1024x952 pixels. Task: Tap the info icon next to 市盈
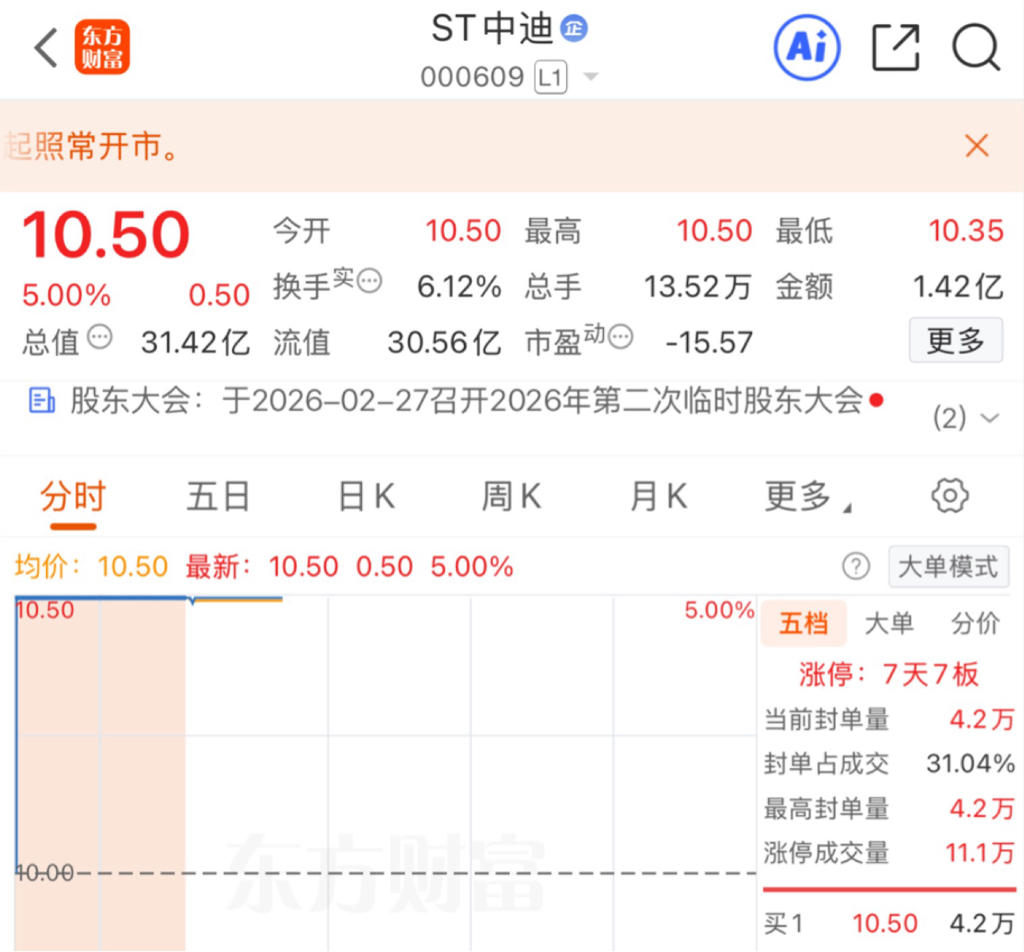pyautogui.click(x=620, y=337)
